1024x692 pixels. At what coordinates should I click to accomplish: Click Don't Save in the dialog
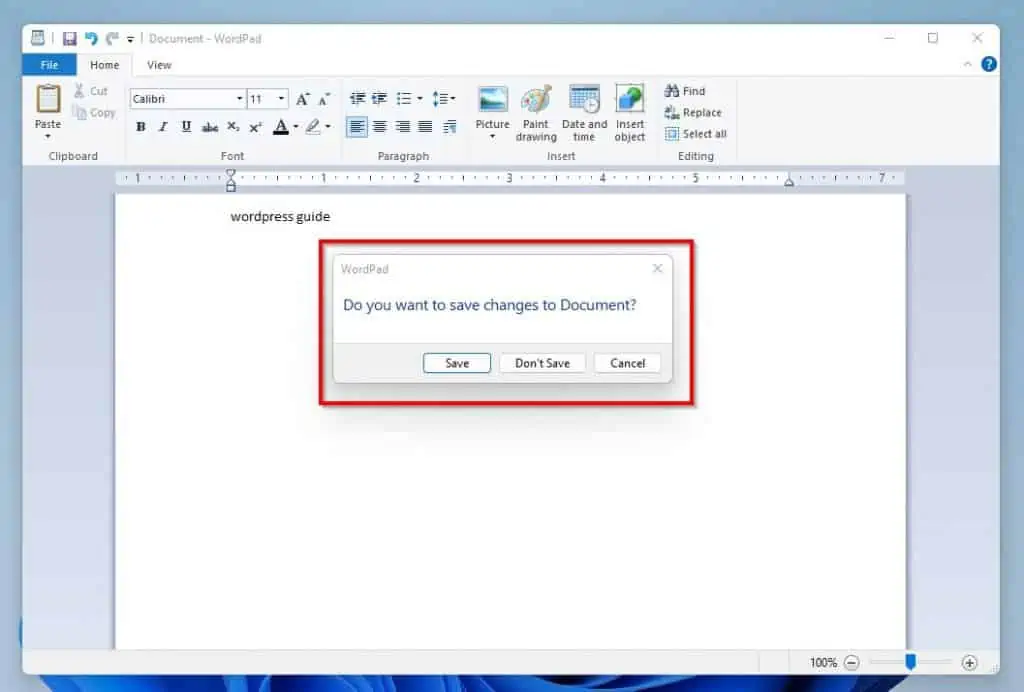point(542,363)
